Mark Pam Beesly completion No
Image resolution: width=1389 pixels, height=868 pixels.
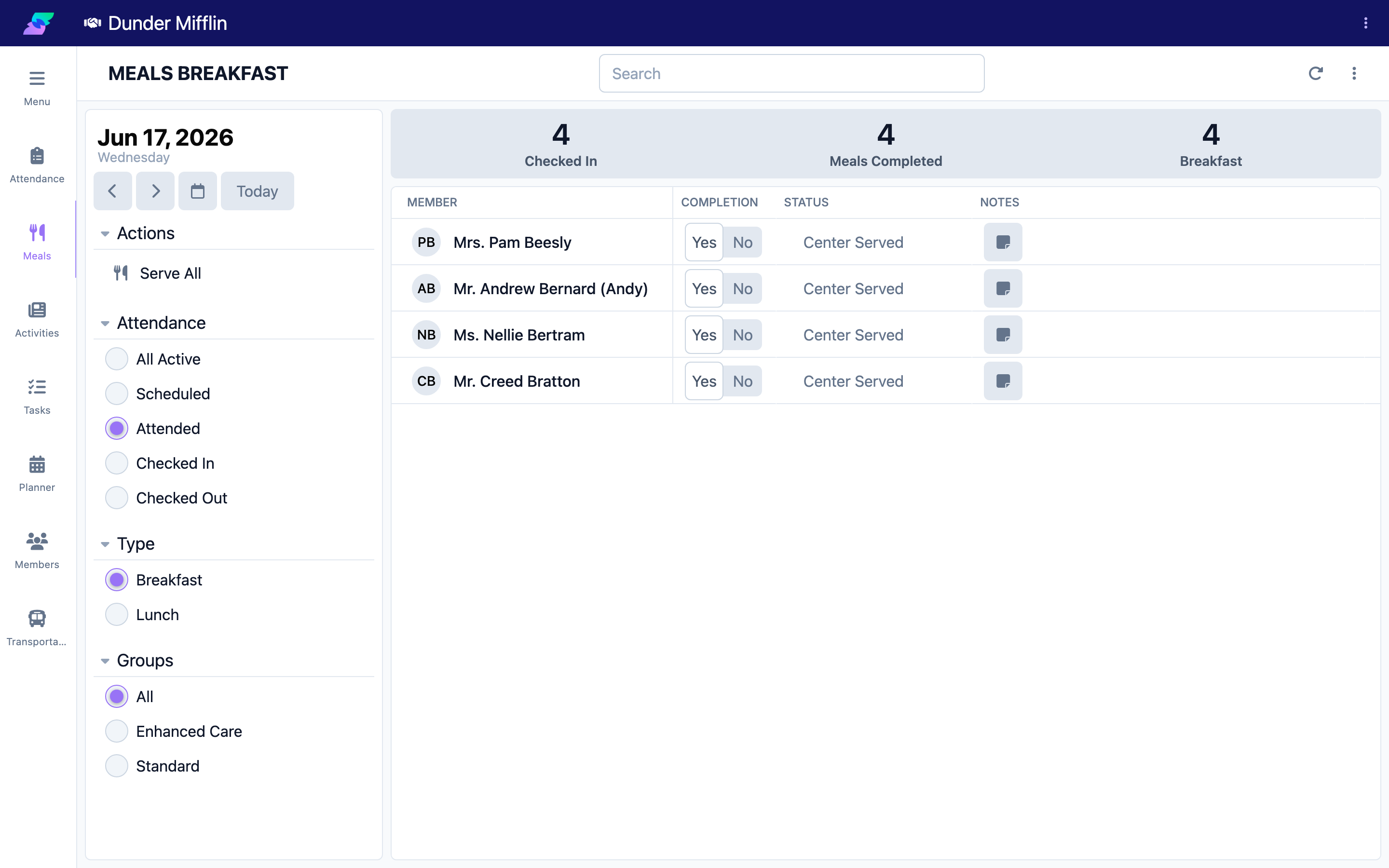point(742,242)
